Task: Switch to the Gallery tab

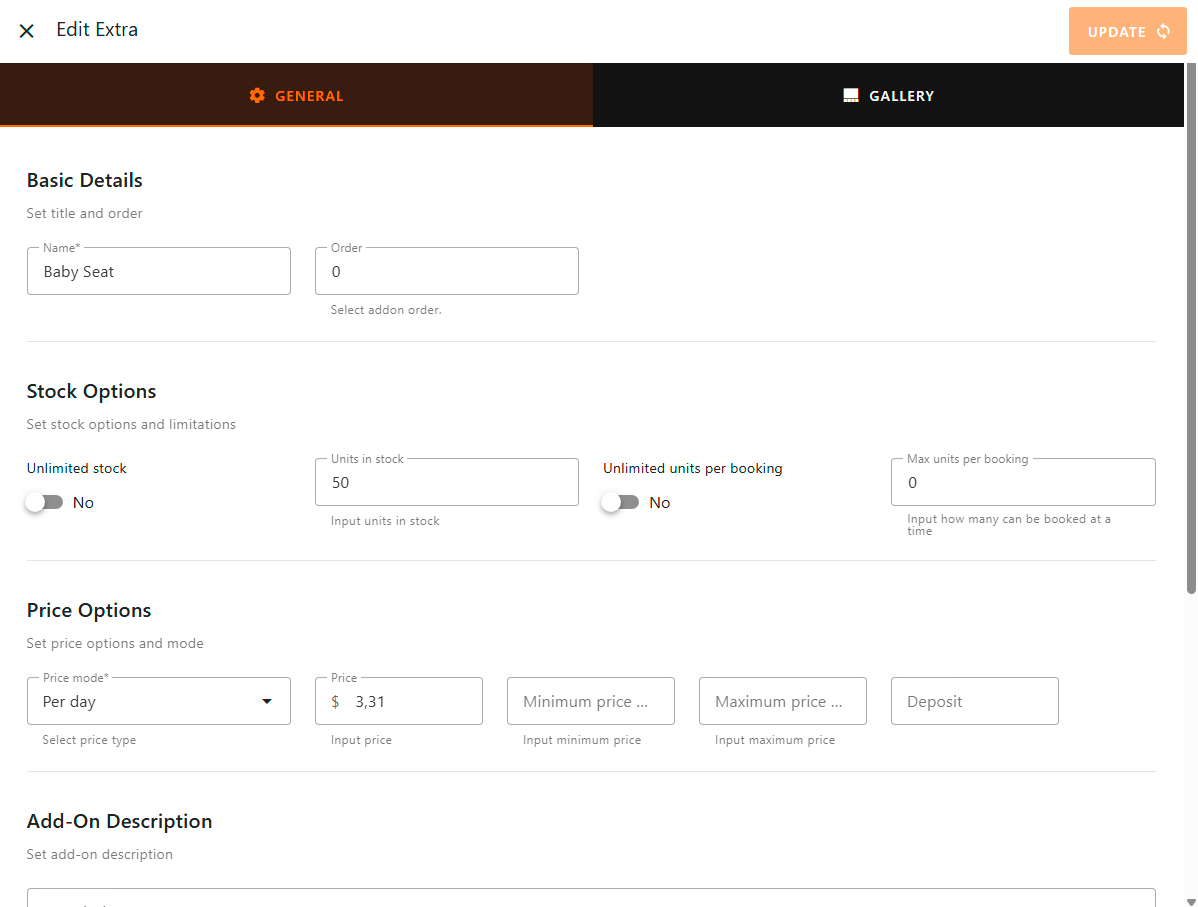Action: [889, 96]
